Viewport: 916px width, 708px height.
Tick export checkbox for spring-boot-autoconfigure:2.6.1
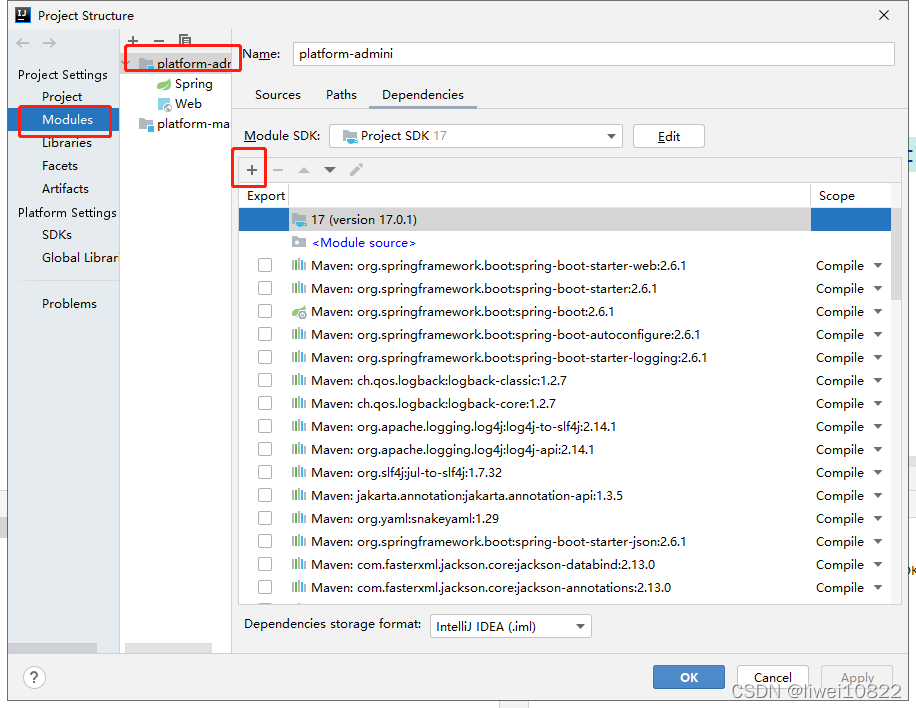265,334
